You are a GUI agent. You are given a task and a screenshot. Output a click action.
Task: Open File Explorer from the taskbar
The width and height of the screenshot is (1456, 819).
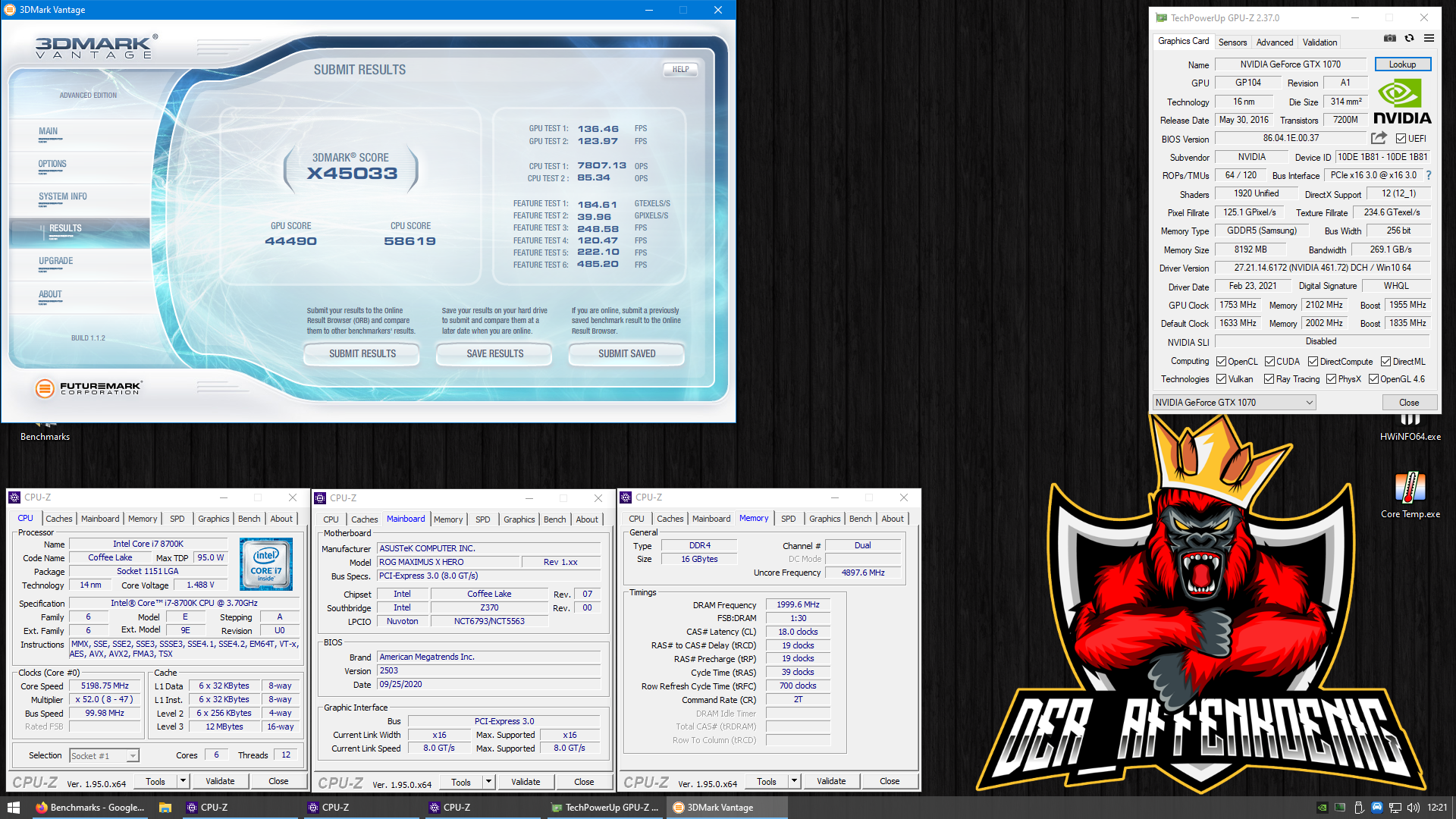165,808
